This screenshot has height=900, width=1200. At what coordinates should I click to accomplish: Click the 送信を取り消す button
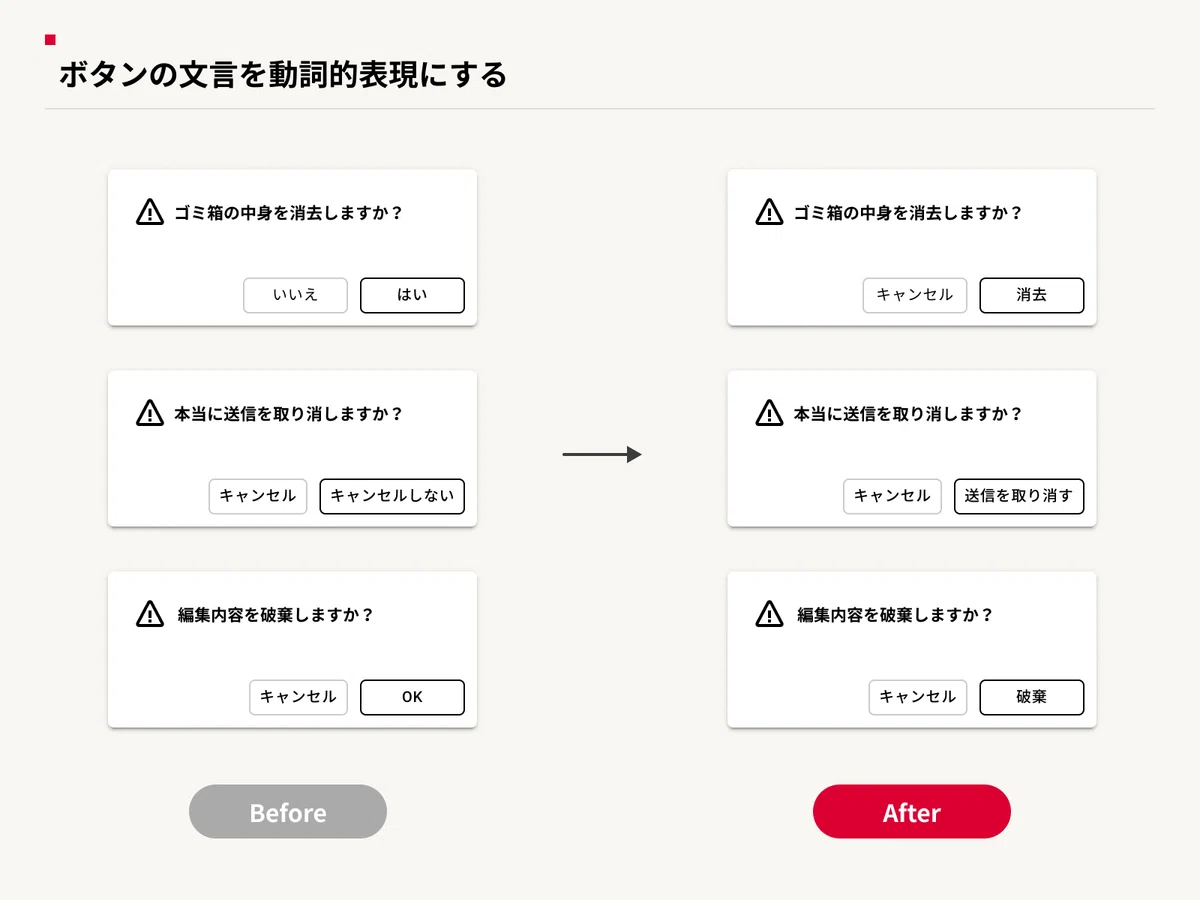[x=1019, y=496]
